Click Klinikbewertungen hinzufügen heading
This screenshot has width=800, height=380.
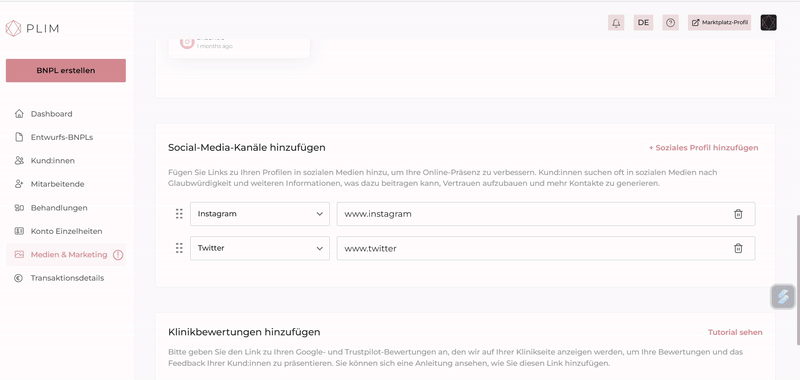(x=244, y=332)
